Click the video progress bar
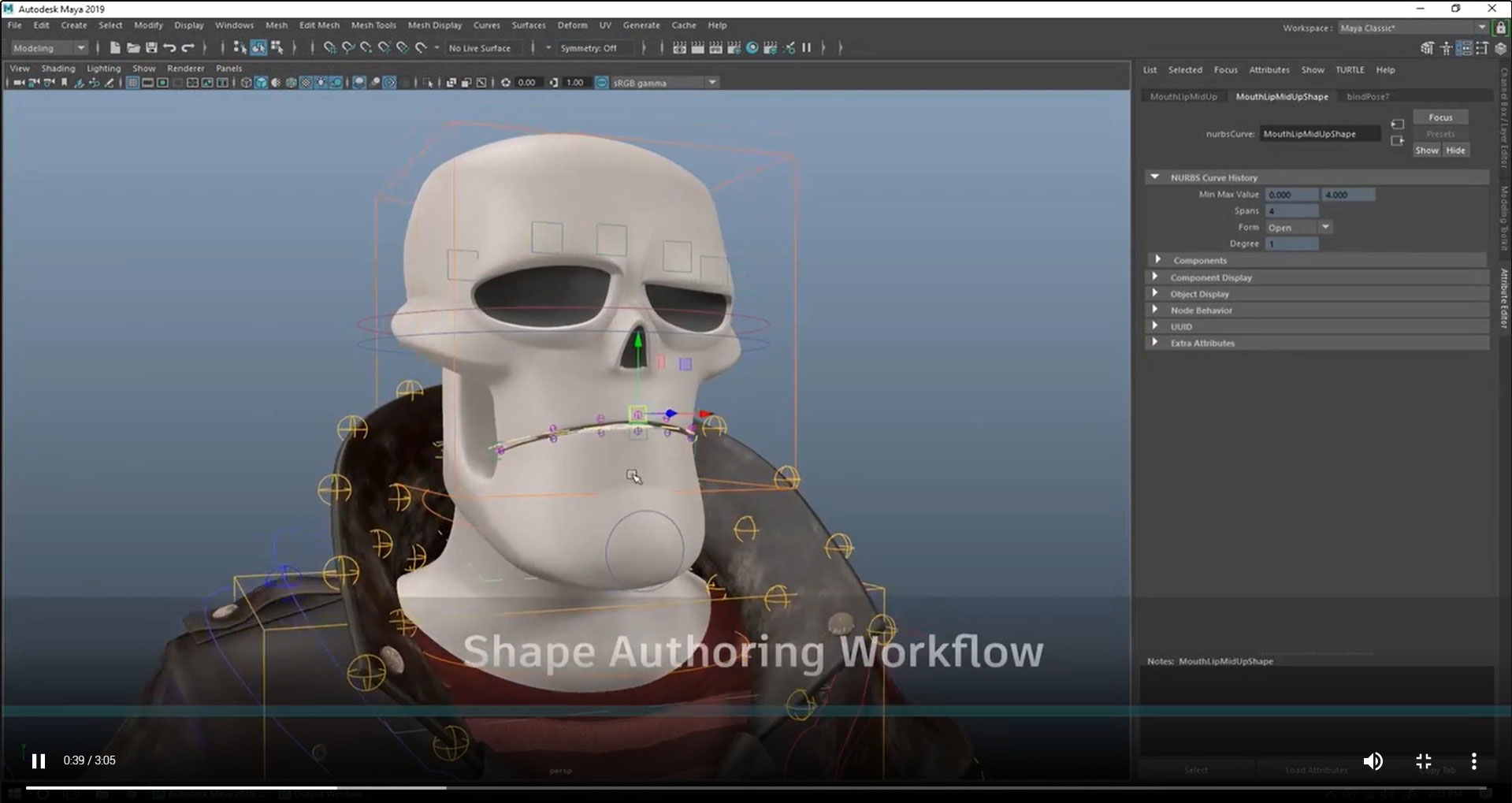Viewport: 1512px width, 803px height. pos(756,787)
